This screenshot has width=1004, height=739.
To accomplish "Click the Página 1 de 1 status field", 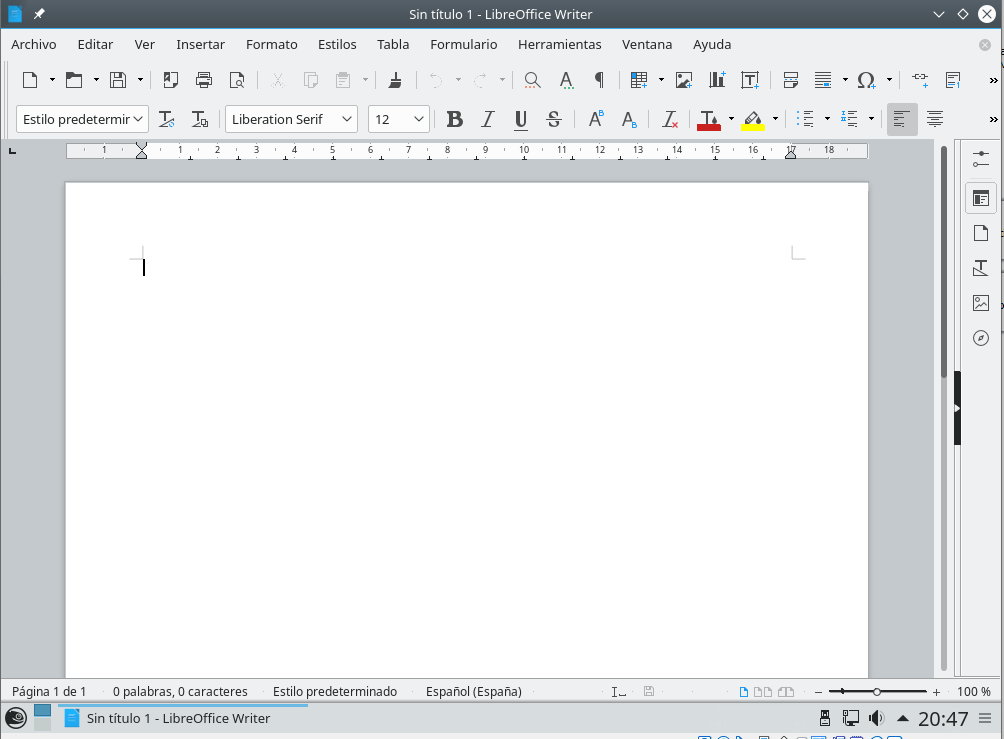I will (49, 692).
